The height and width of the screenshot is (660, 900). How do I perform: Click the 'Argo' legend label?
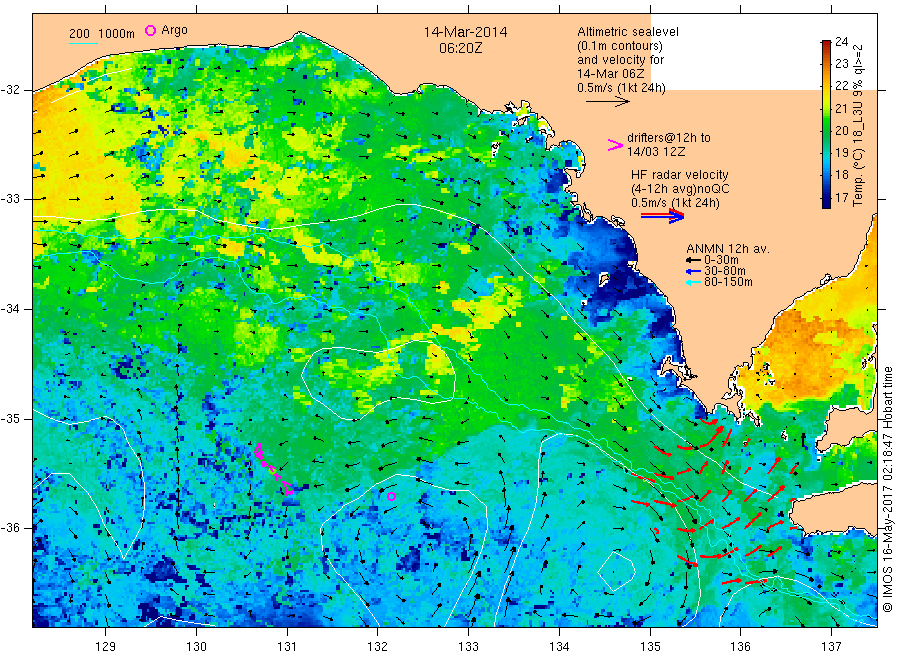[174, 30]
